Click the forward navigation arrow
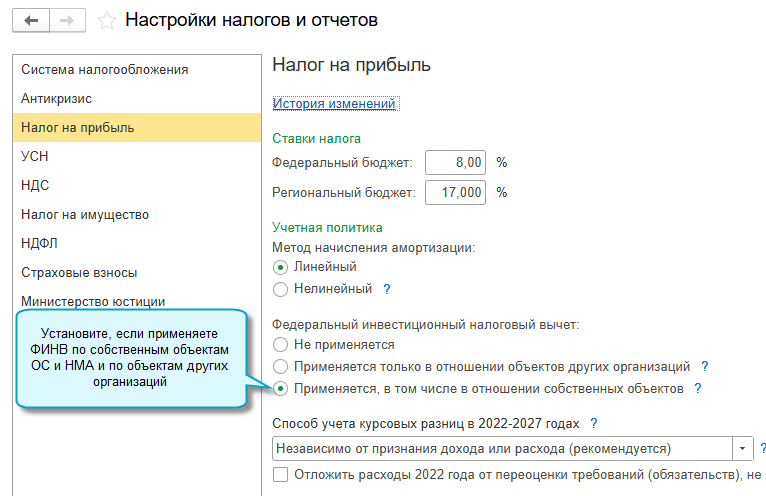The height and width of the screenshot is (496, 766). 68,20
